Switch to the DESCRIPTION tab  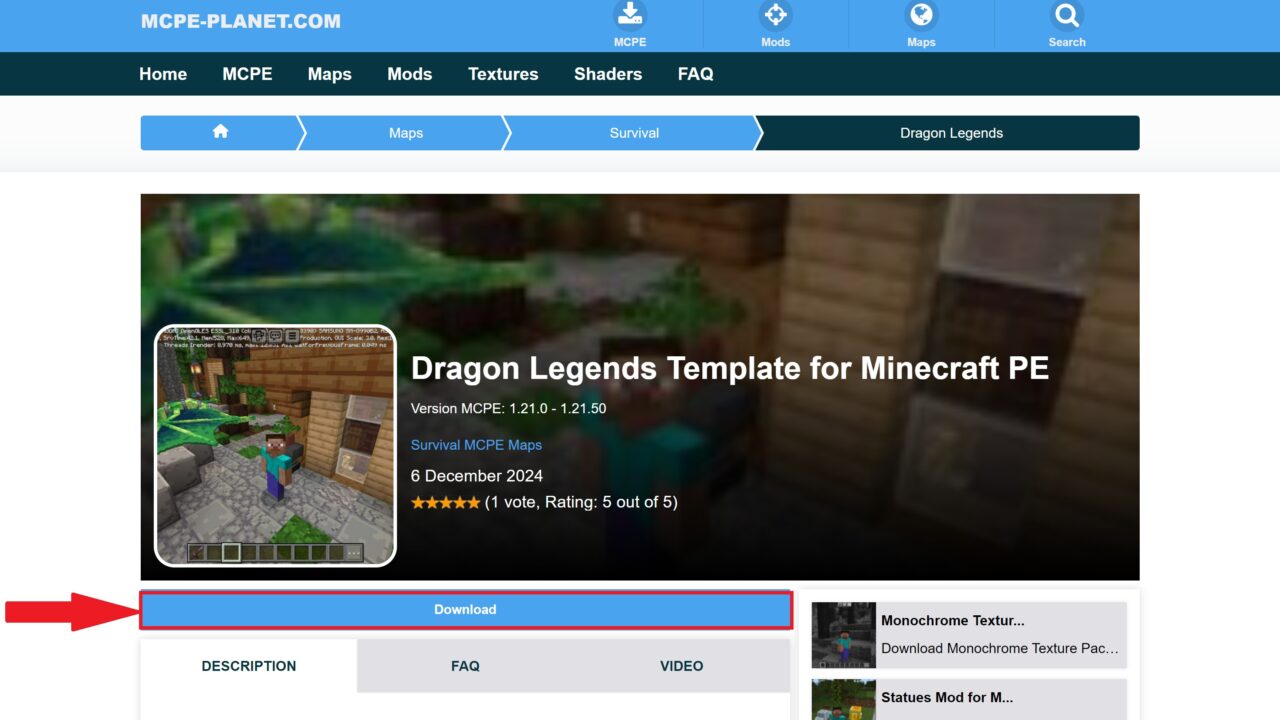(249, 666)
